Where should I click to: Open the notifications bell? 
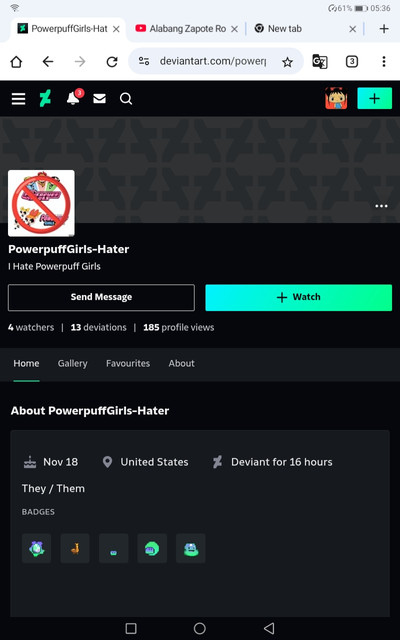click(73, 98)
